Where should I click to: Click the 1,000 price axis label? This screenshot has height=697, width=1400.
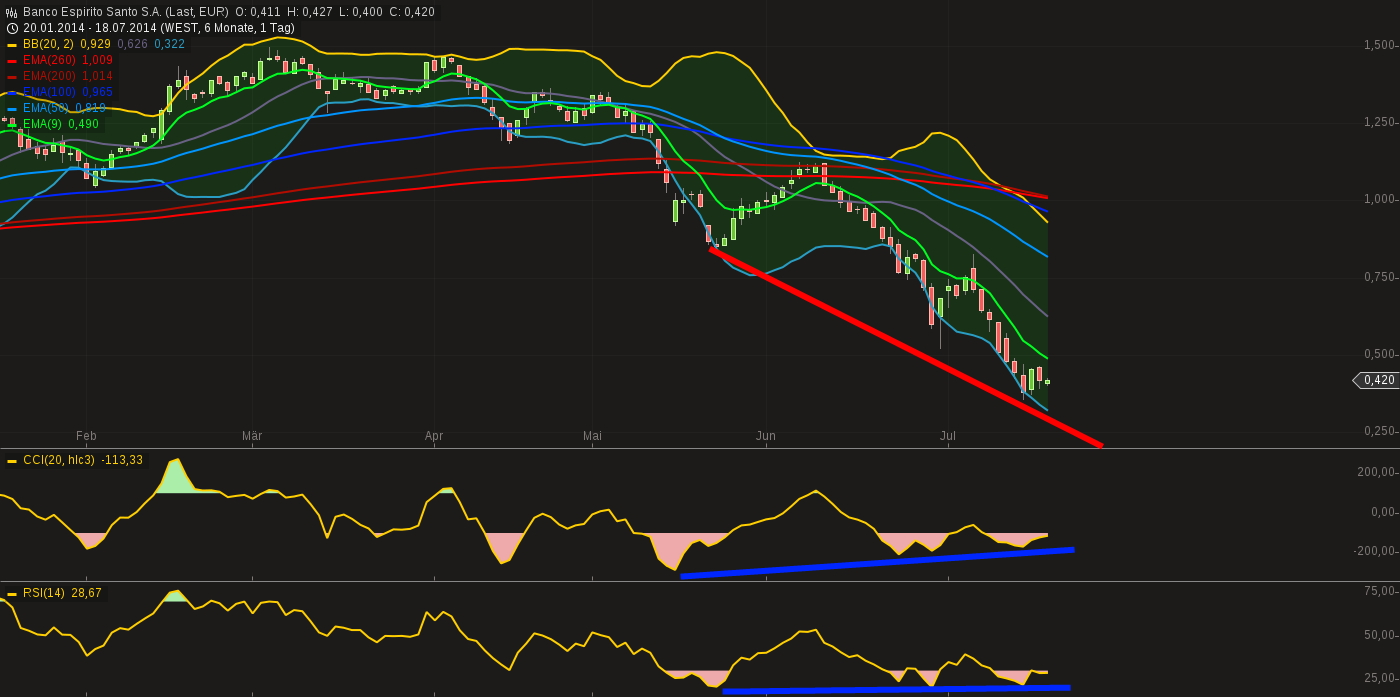click(1379, 199)
